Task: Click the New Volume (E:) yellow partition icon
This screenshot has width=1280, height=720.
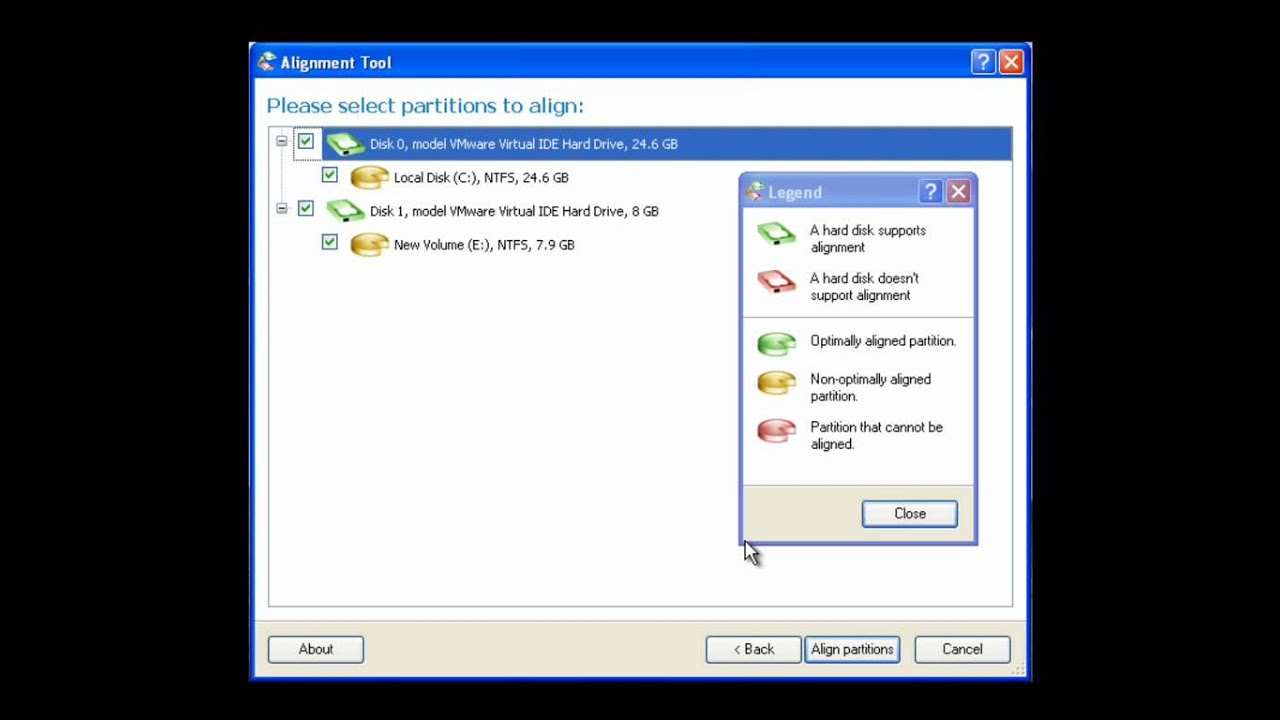Action: pos(369,245)
